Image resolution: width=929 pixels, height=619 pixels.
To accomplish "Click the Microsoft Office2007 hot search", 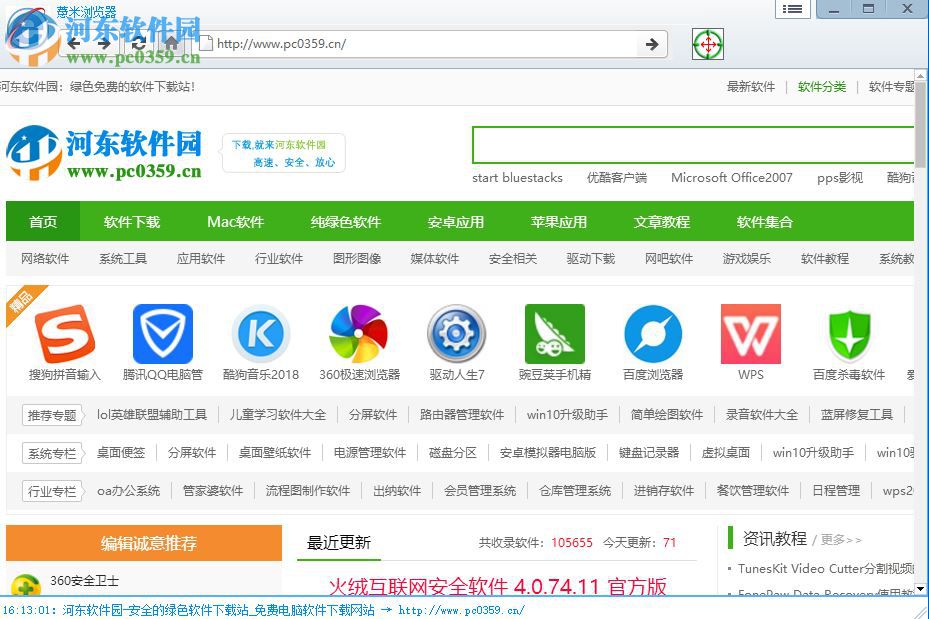I will tap(732, 178).
